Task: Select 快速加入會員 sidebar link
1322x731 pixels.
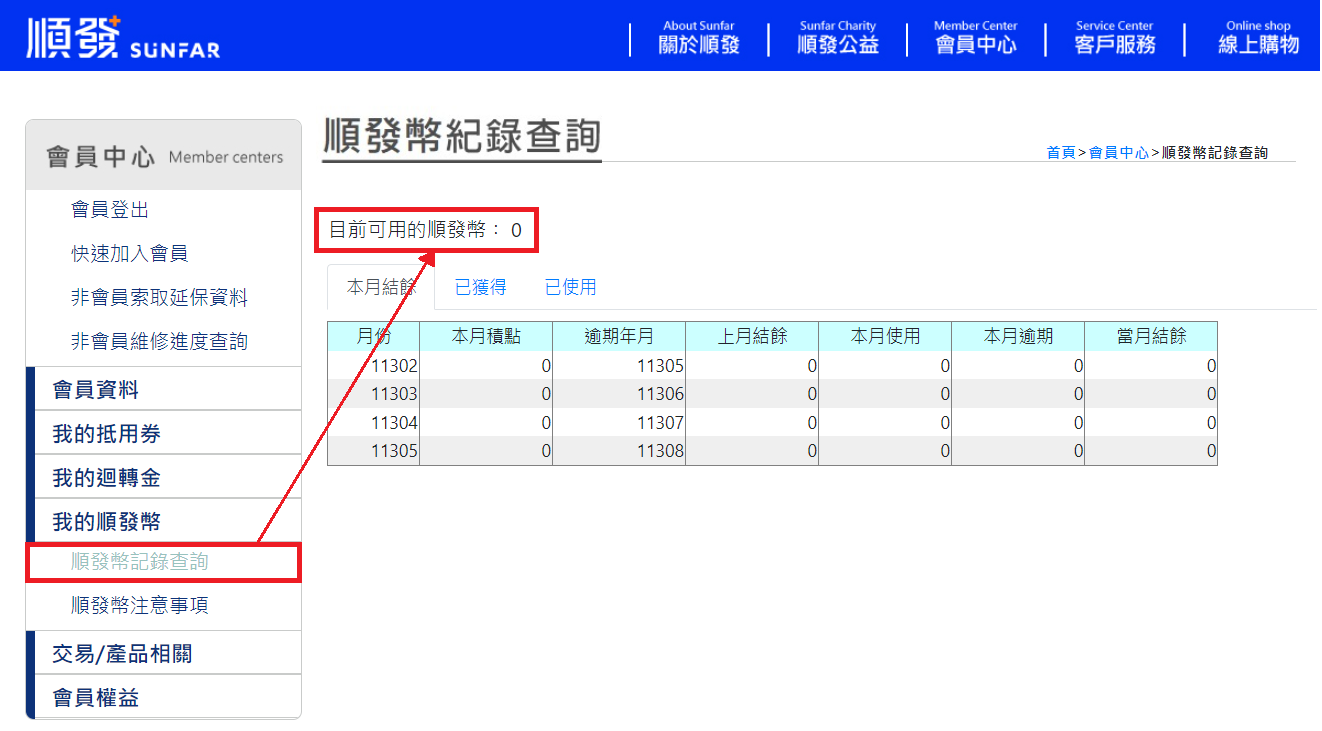Action: (129, 254)
